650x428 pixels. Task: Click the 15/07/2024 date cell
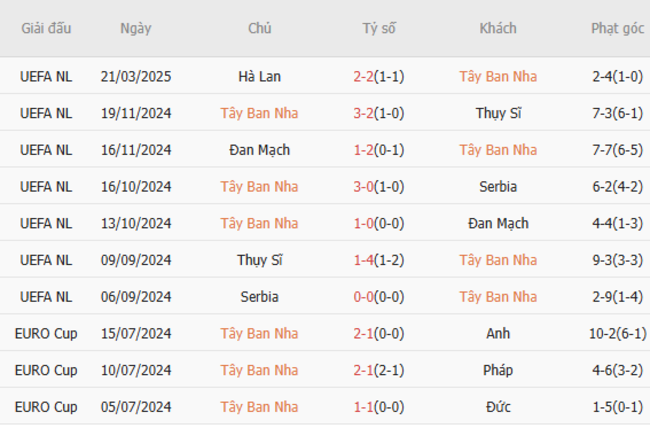pos(136,334)
